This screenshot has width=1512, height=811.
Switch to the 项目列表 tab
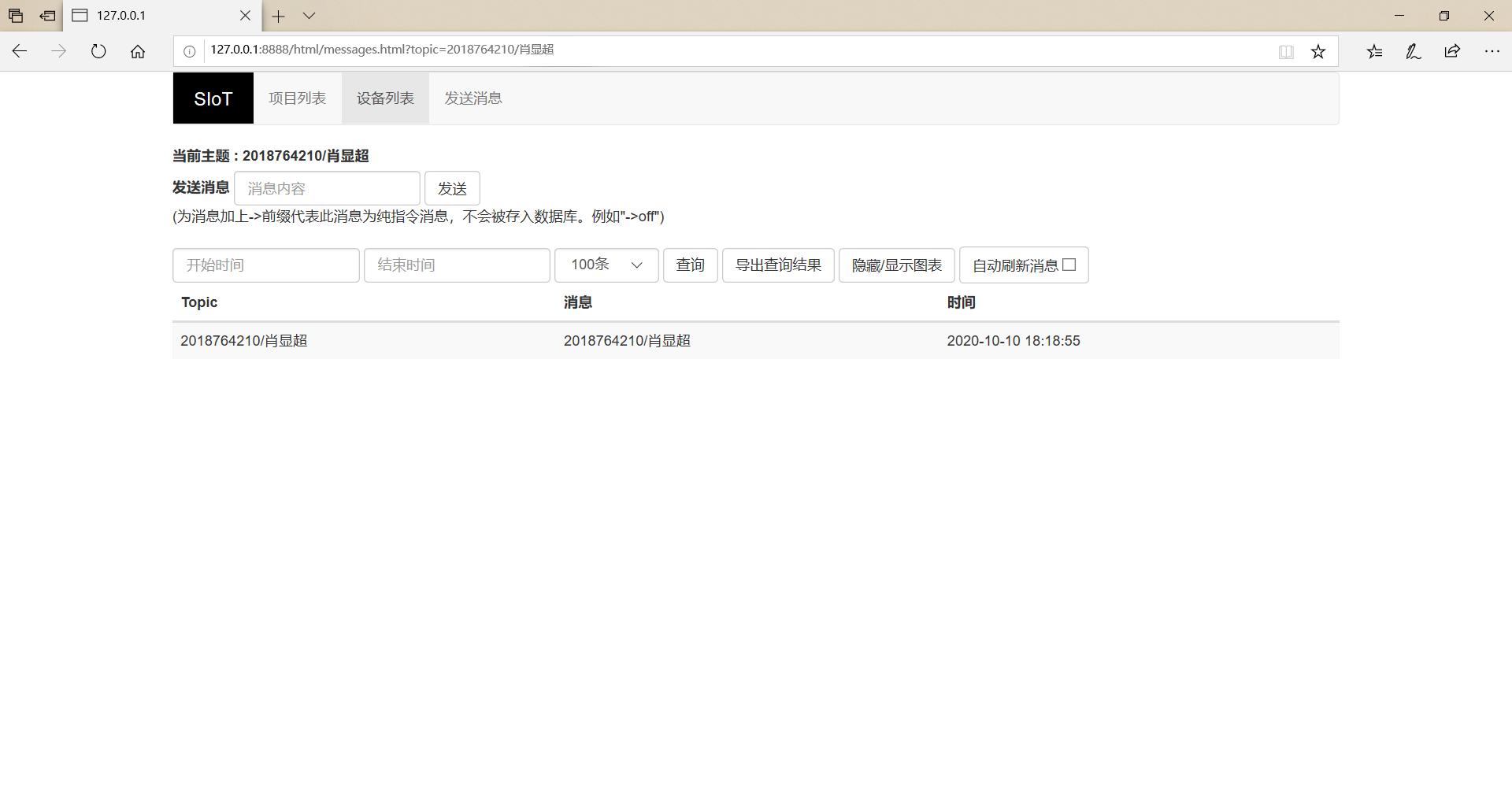pyautogui.click(x=297, y=98)
